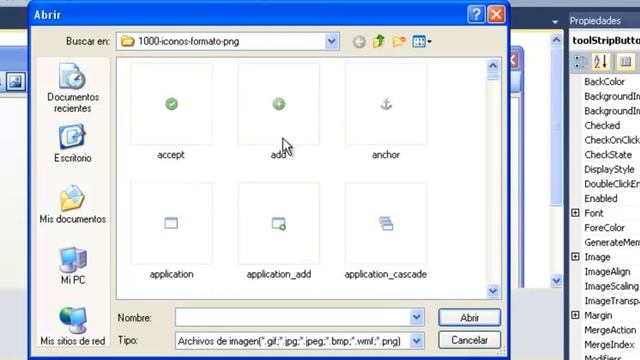Select the anchor icon file

[386, 104]
